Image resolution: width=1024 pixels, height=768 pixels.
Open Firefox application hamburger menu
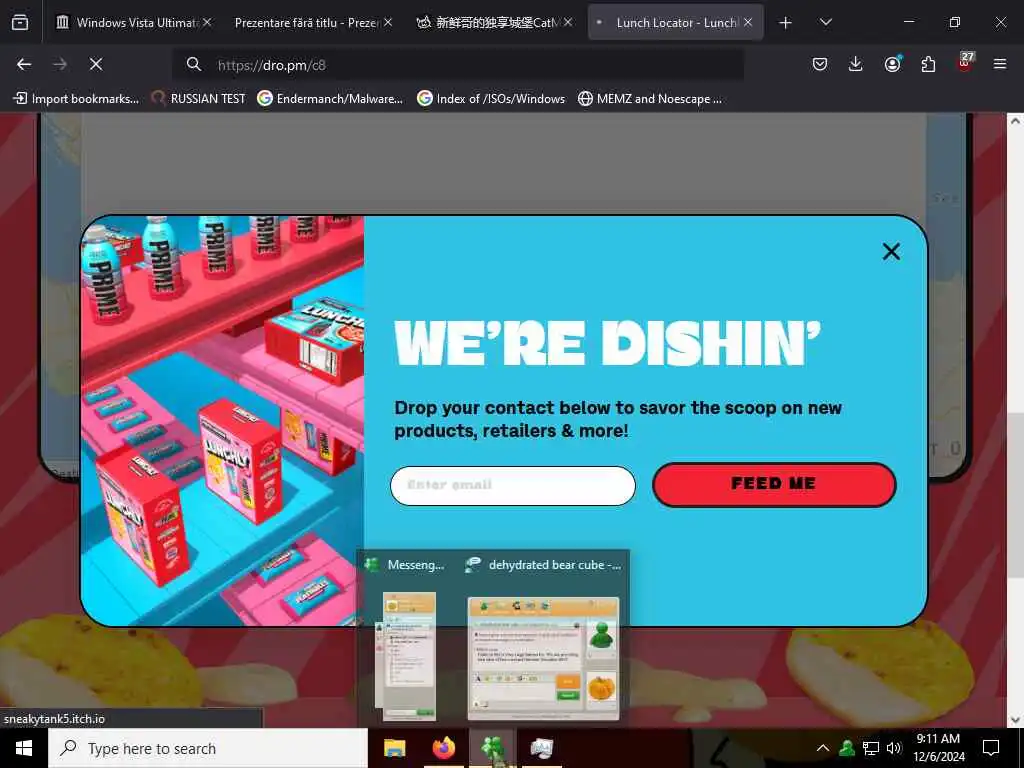tap(1000, 64)
